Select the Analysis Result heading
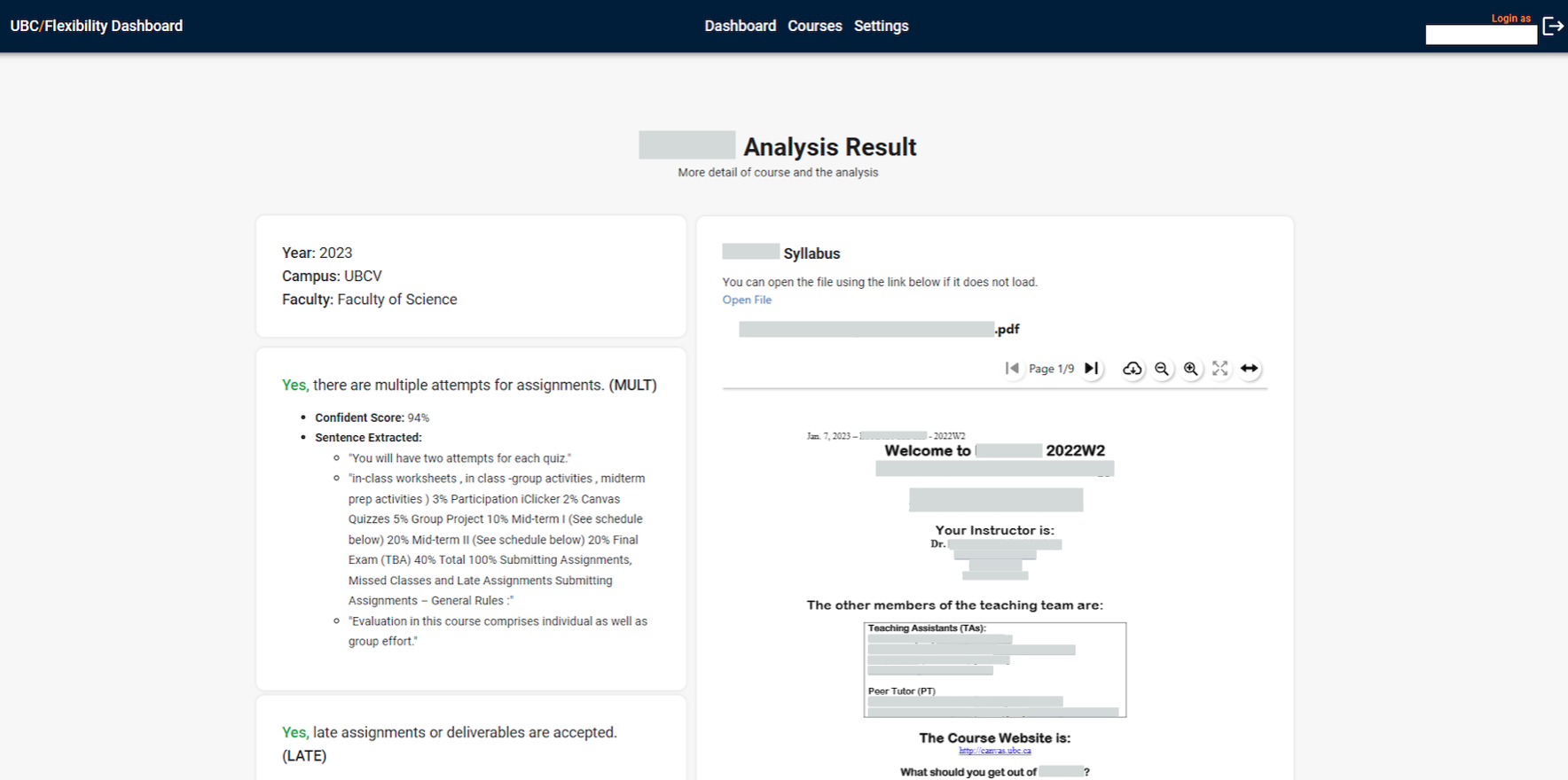Screen dimensions: 1568x780 830,146
